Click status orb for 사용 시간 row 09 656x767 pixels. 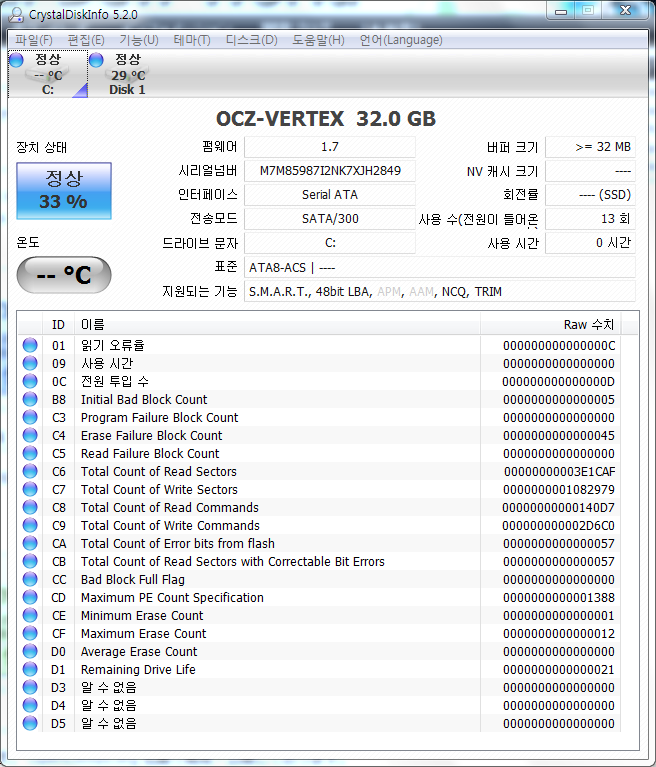(30, 363)
